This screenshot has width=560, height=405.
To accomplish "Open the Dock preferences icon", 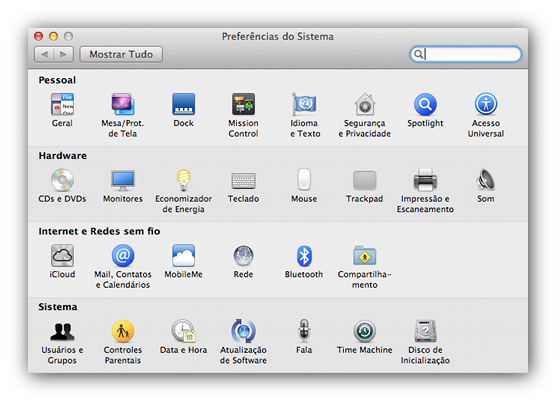I will point(183,104).
